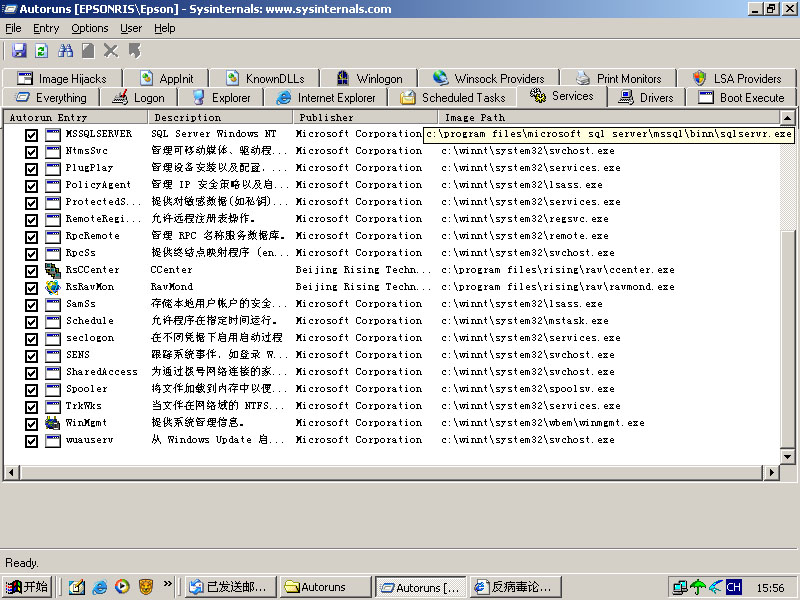Disable the RsRavMon service checkbox
The width and height of the screenshot is (800, 600).
coord(32,288)
